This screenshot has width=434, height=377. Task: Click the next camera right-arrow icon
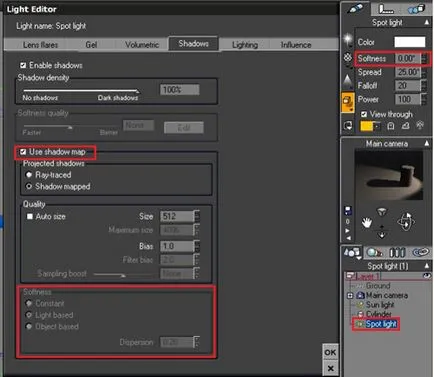(348, 230)
